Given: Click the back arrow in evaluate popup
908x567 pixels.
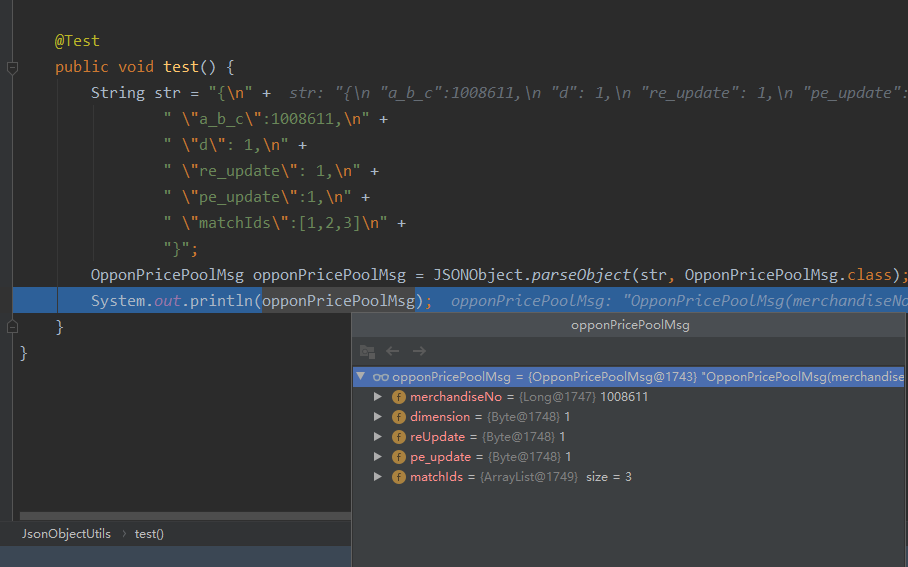Looking at the screenshot, I should pyautogui.click(x=393, y=351).
